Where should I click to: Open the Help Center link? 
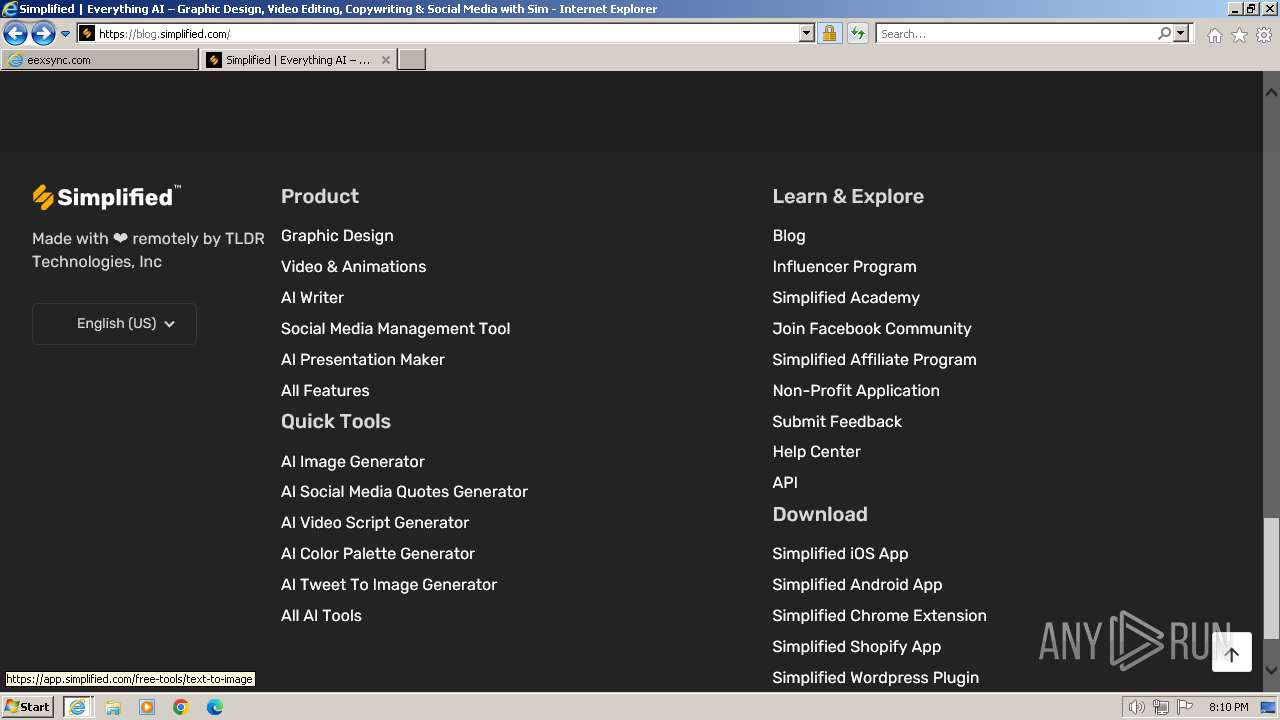tap(816, 452)
